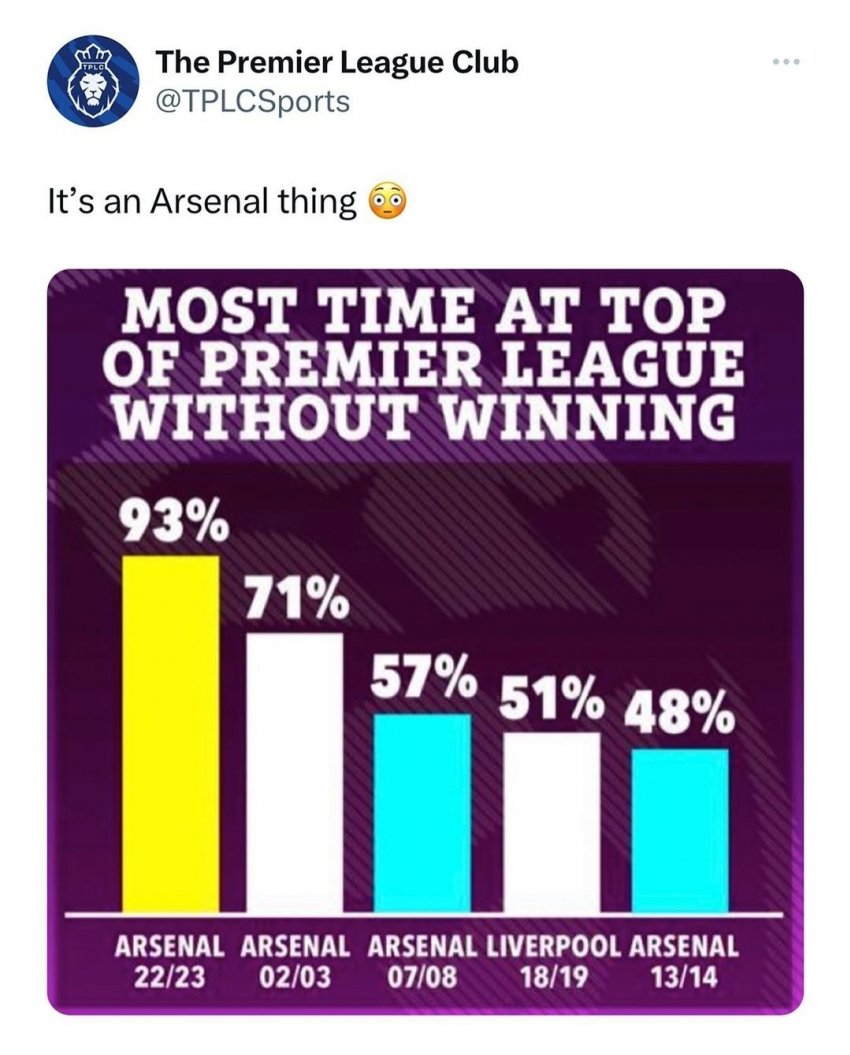Select the 51% value label
The width and height of the screenshot is (850, 1055).
[549, 700]
